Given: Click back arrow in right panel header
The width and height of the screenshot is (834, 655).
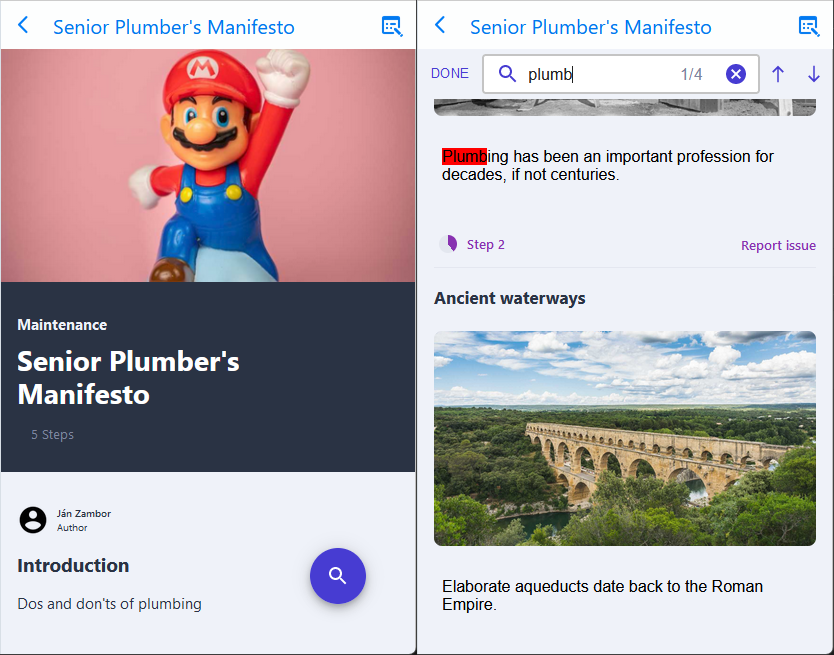Looking at the screenshot, I should (440, 26).
